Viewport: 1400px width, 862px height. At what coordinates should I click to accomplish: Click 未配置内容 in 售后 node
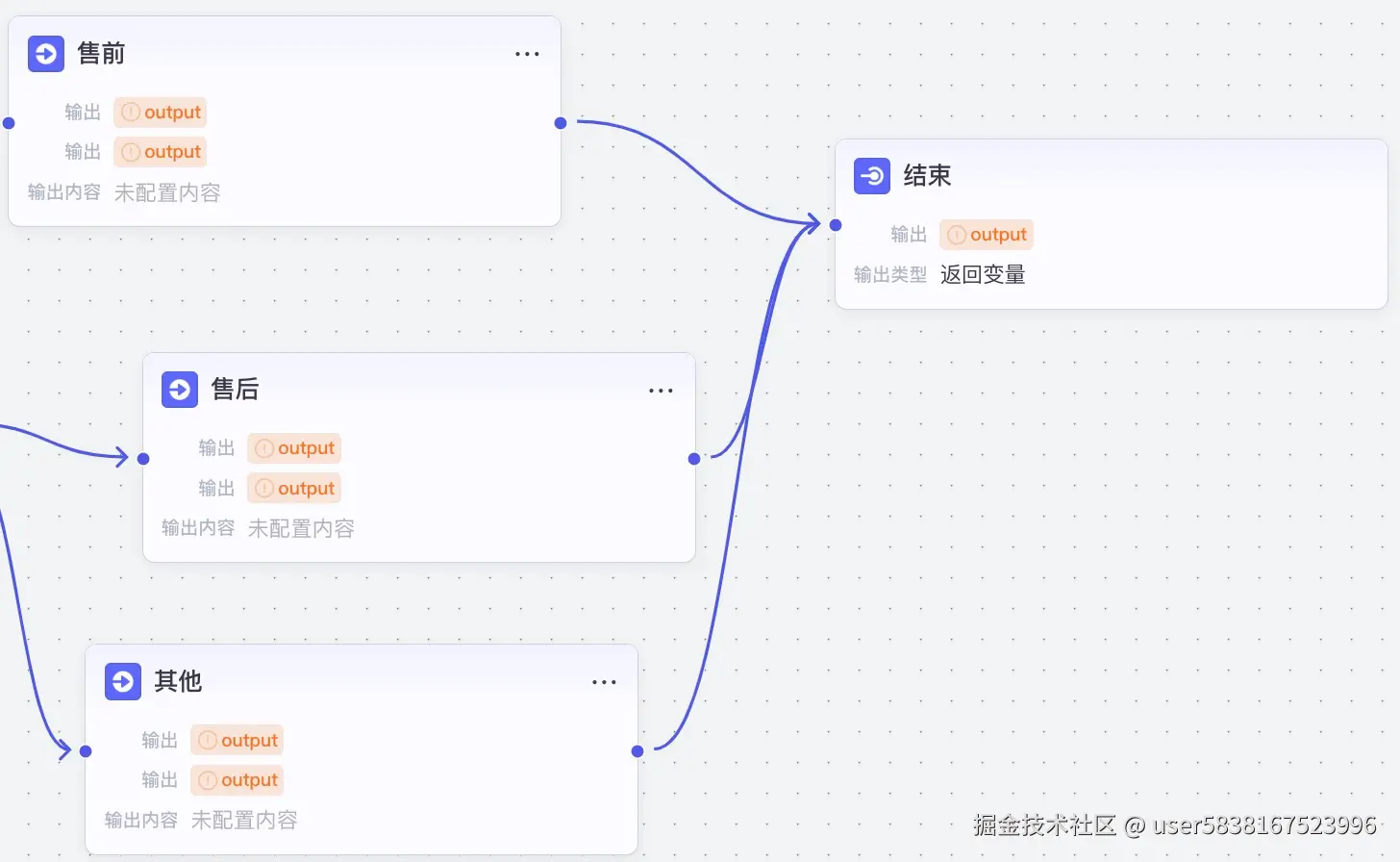coord(301,529)
